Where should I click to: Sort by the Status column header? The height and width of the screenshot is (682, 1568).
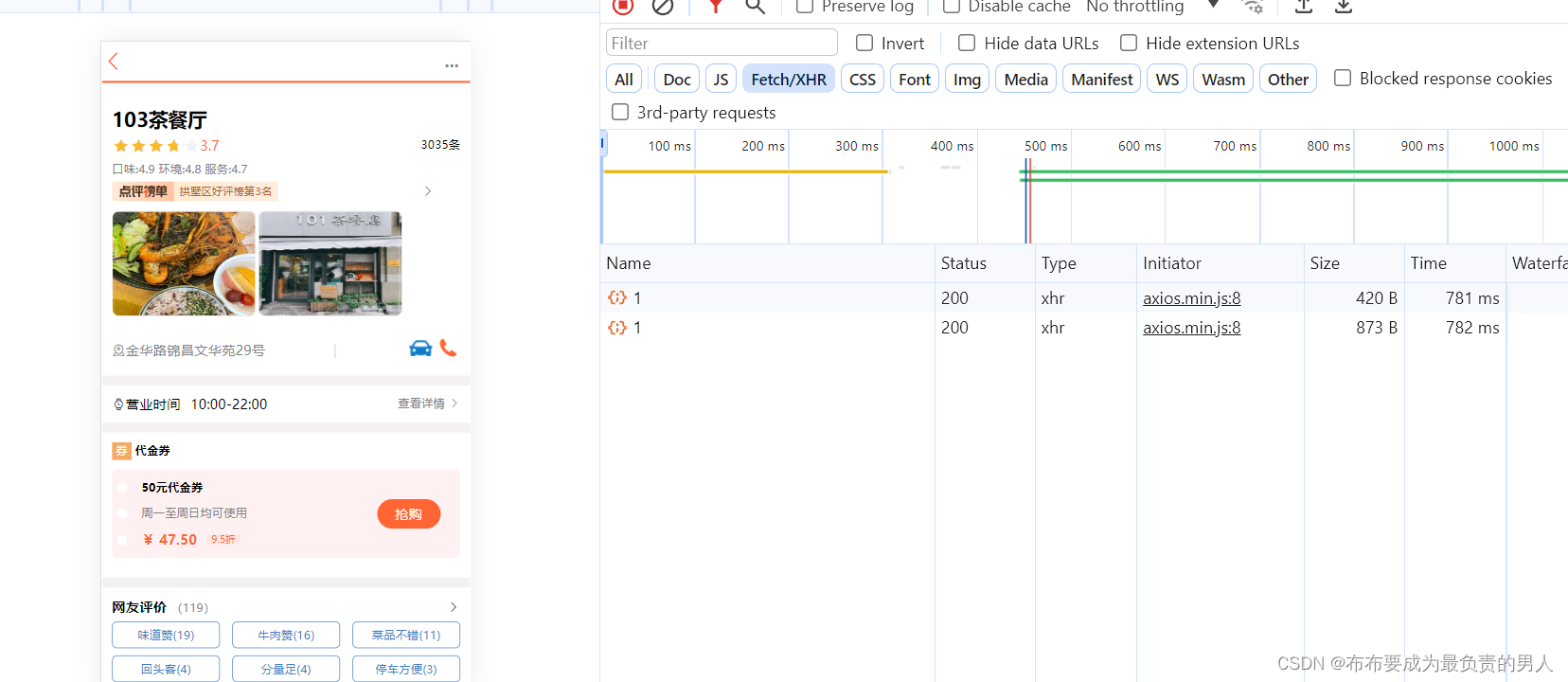(985, 263)
